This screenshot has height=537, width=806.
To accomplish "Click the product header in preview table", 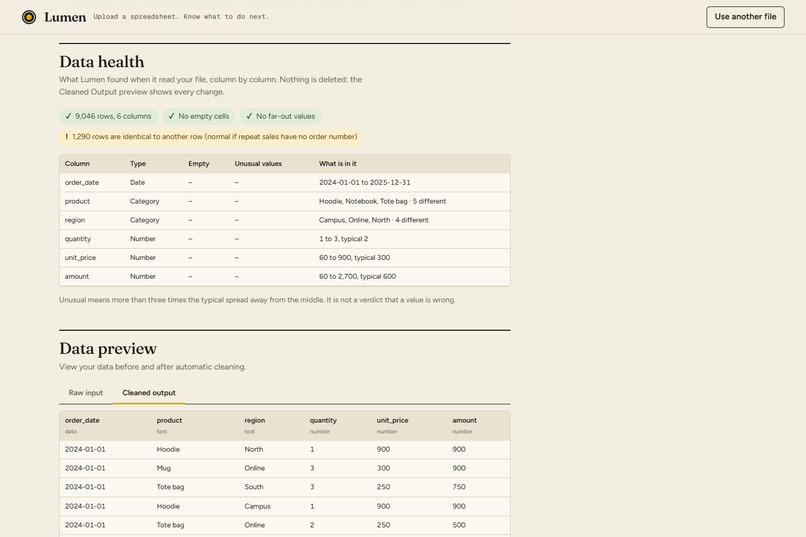I will tap(170, 420).
